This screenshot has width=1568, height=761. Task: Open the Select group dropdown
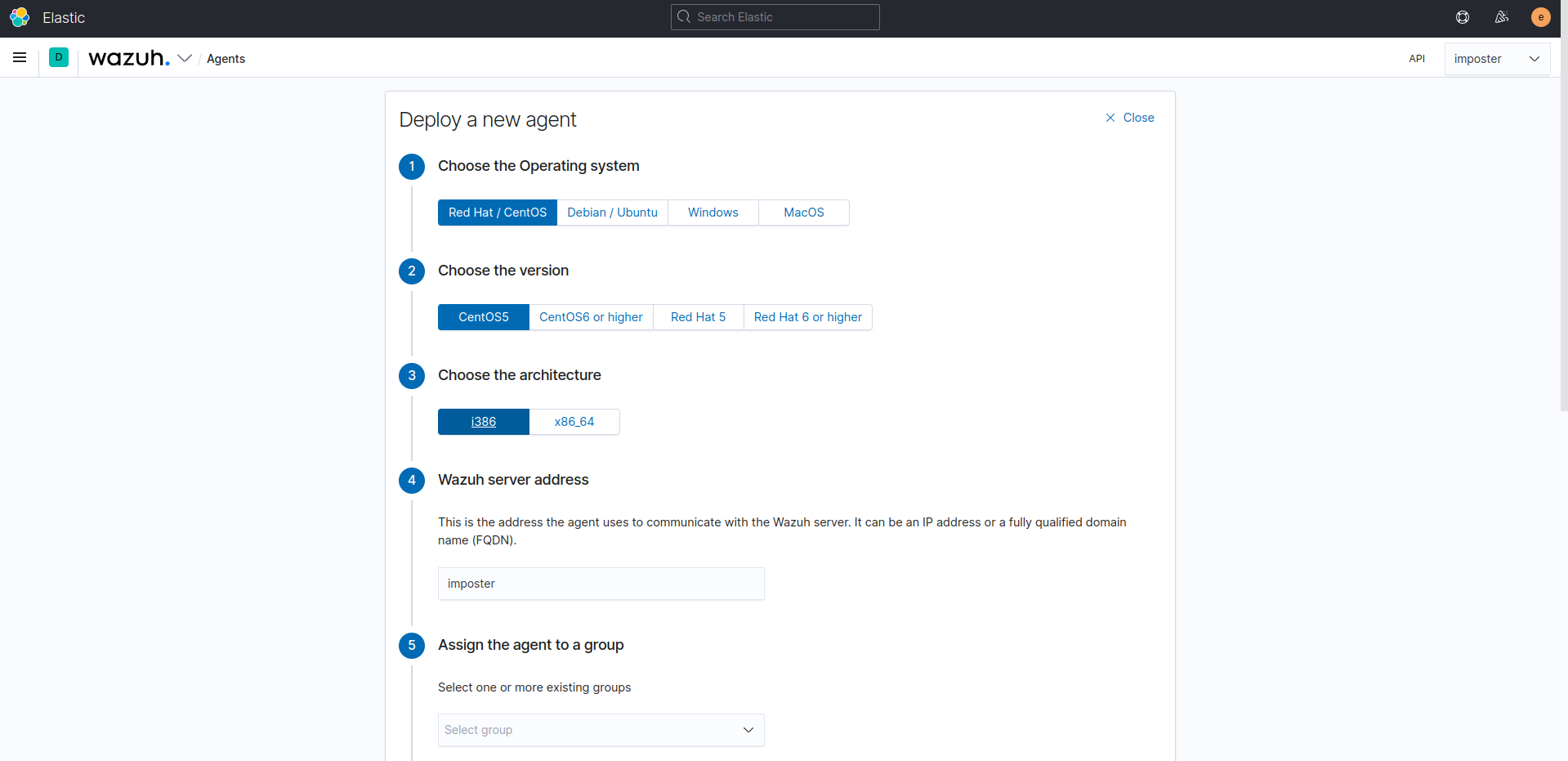click(601, 729)
